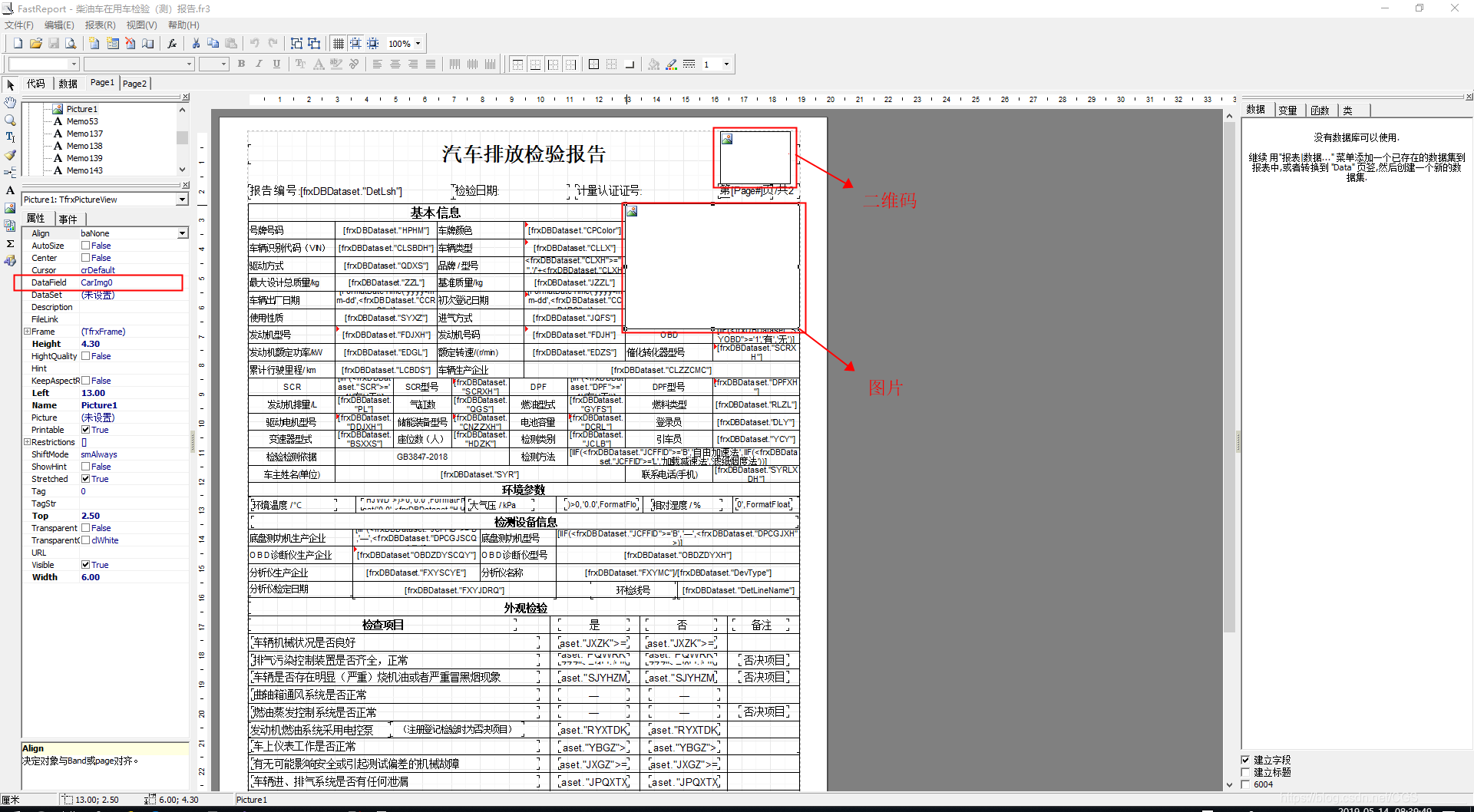Open the script editor fx icon
The width and height of the screenshot is (1474, 812).
click(x=171, y=43)
